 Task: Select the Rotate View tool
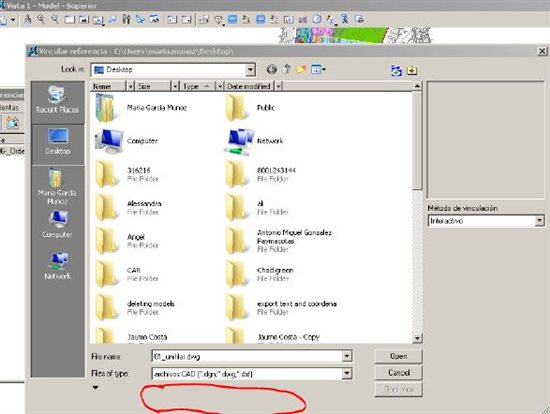[98, 20]
